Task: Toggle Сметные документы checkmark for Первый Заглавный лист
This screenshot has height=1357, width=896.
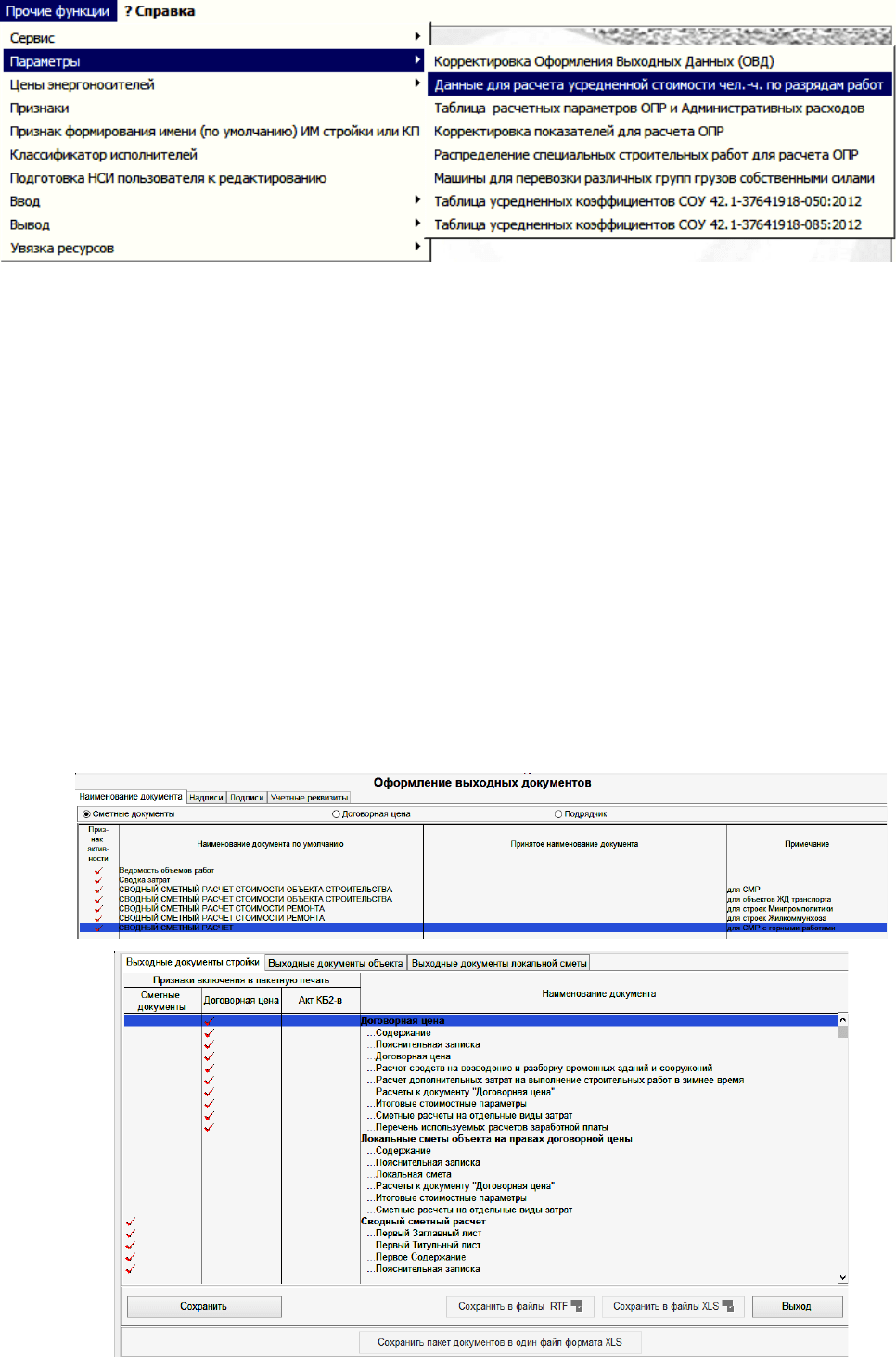Action: tap(130, 1234)
